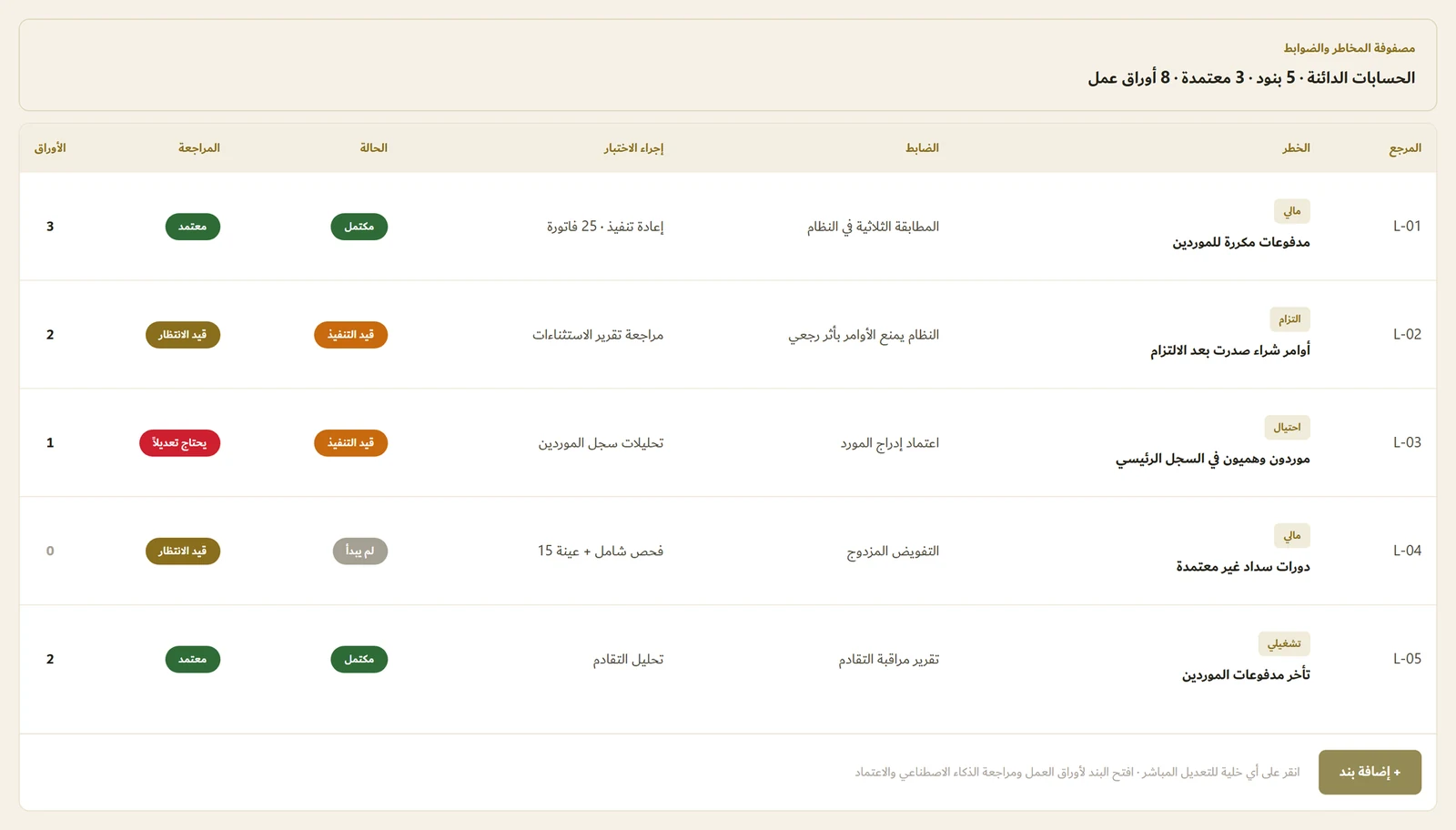
Task: Click the مالي tag in row L-04
Action: [1292, 536]
